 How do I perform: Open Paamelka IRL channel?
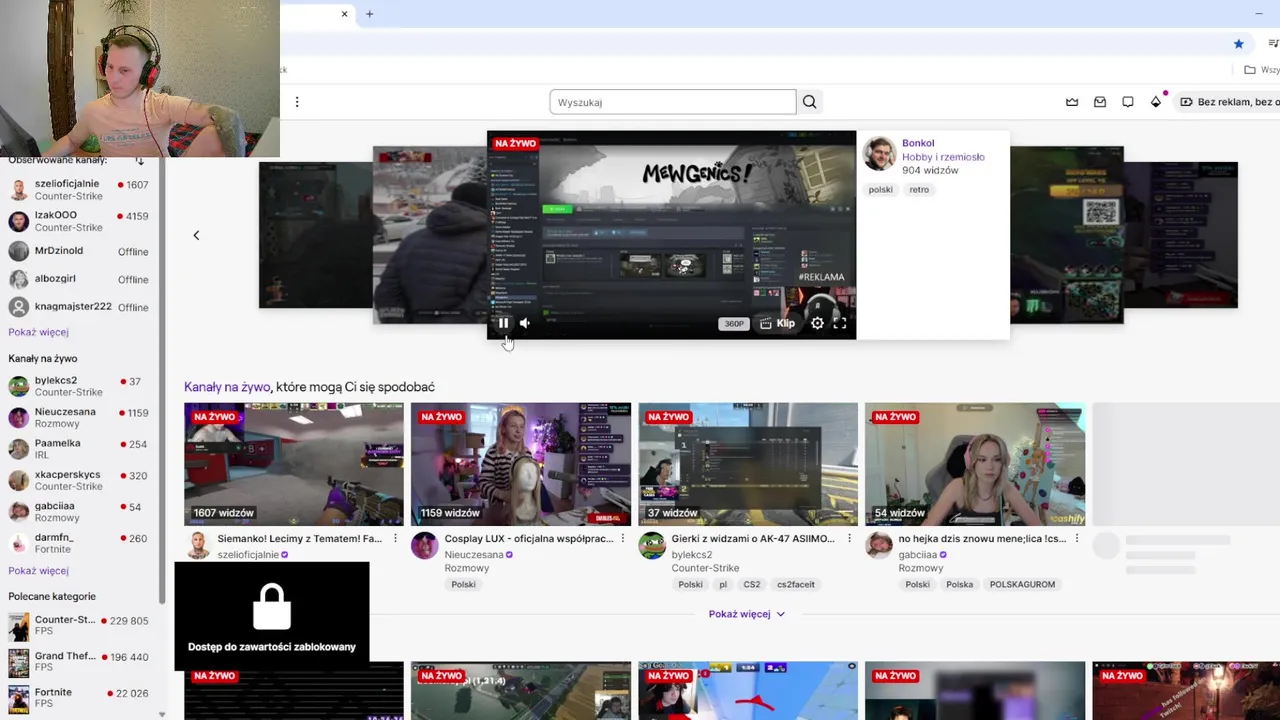point(80,448)
